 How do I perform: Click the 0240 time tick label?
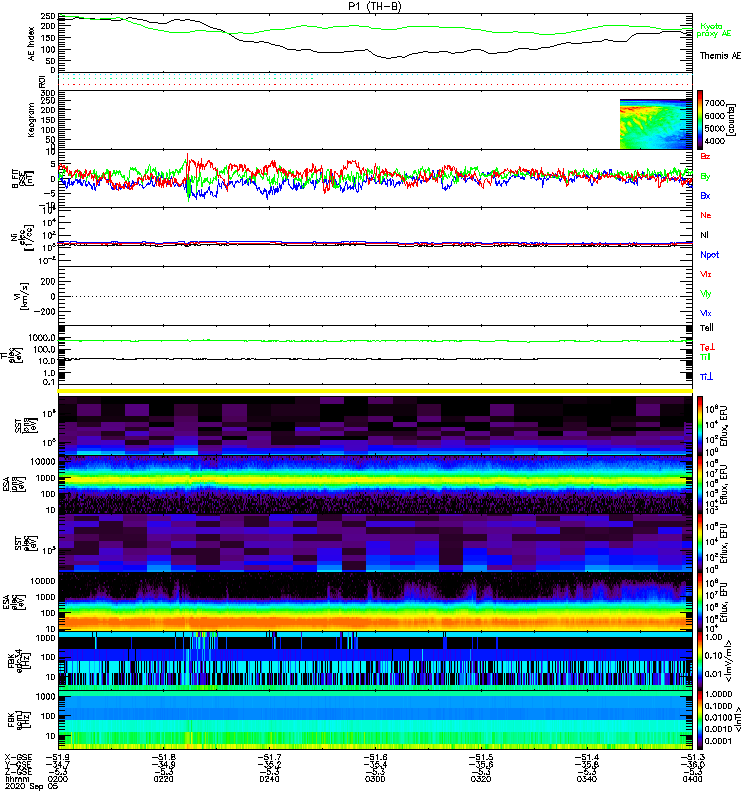pos(269,779)
